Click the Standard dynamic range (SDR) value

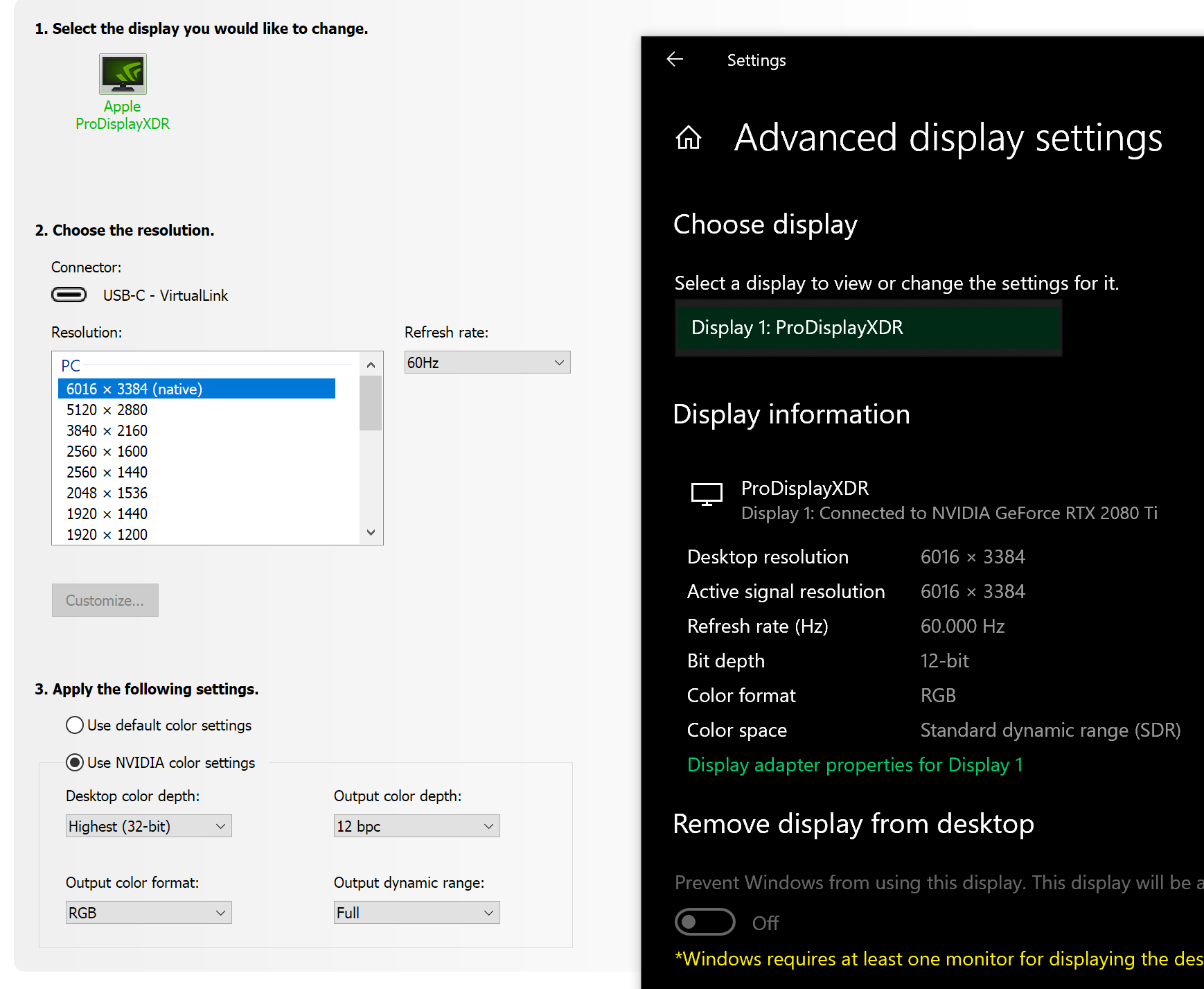click(1050, 730)
